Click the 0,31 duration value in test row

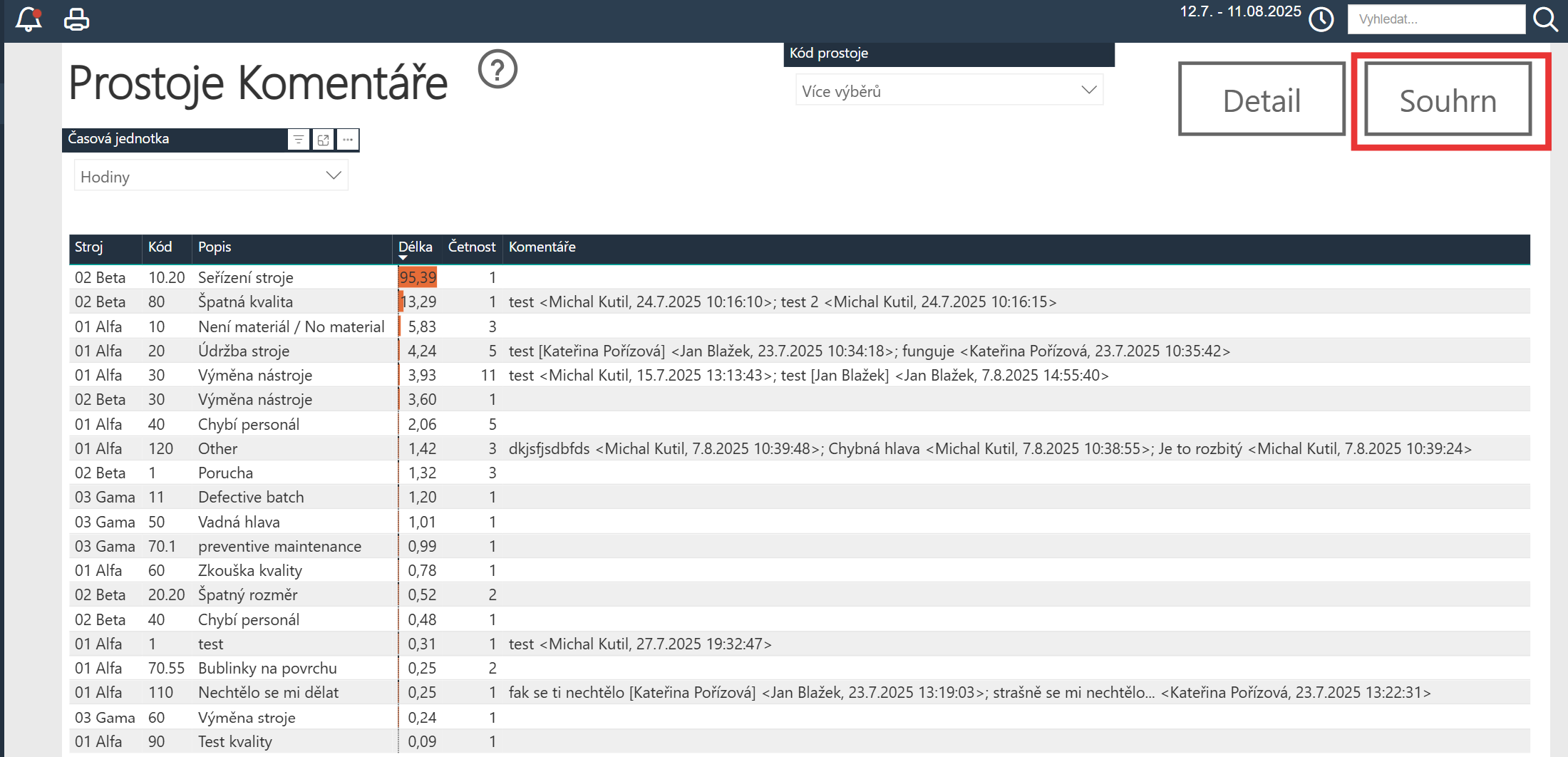[422, 644]
